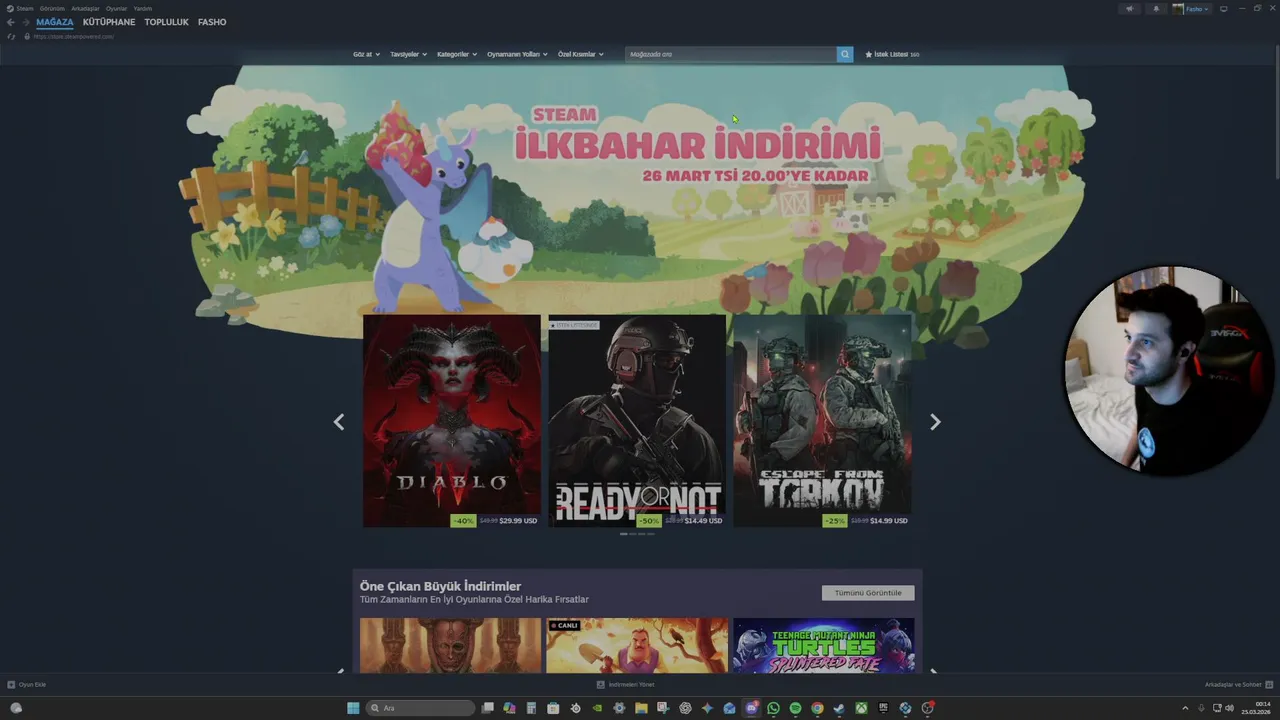The height and width of the screenshot is (720, 1280).
Task: Open the Ready or Not game card
Action: click(637, 421)
